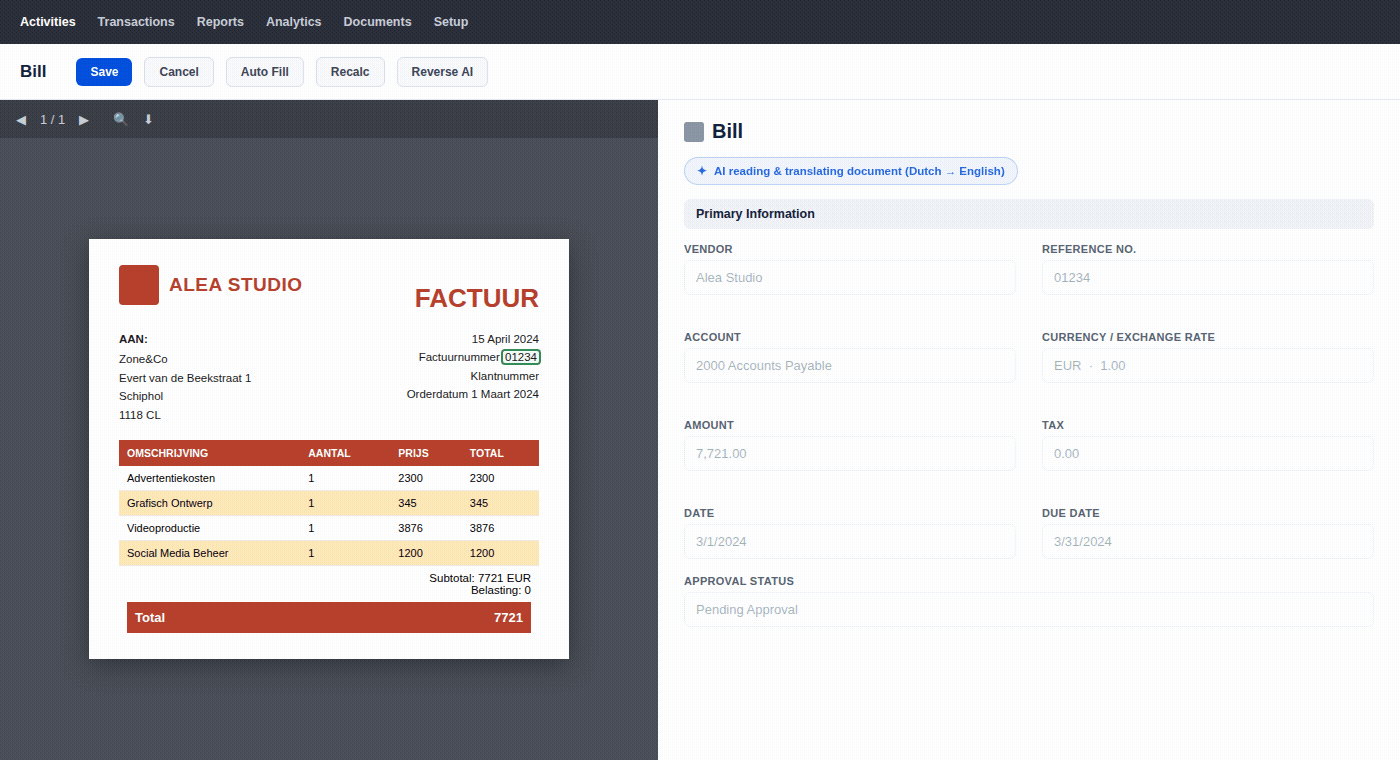Open the Documents menu

(x=377, y=22)
